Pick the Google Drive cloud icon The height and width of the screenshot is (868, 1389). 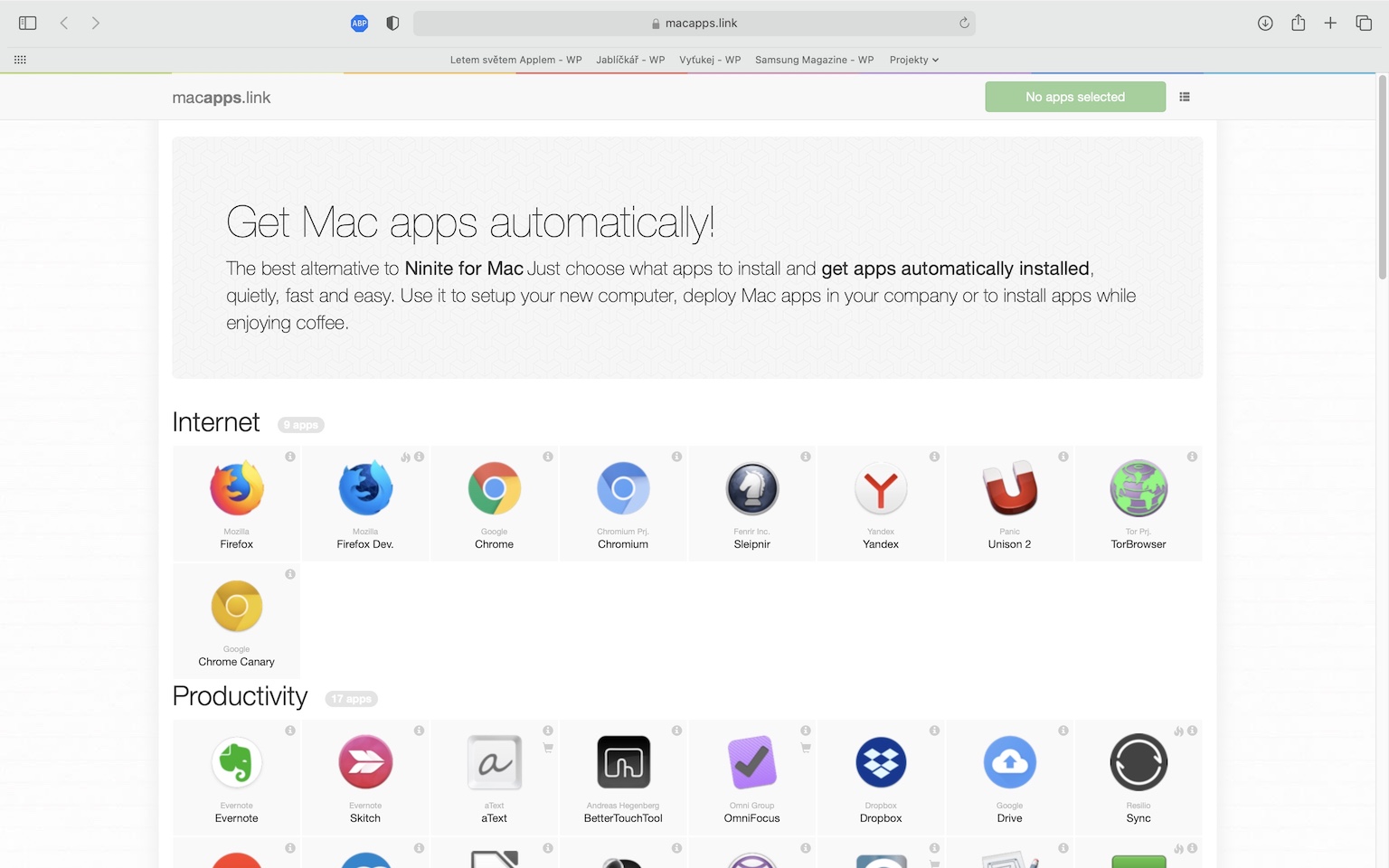[x=1010, y=762]
